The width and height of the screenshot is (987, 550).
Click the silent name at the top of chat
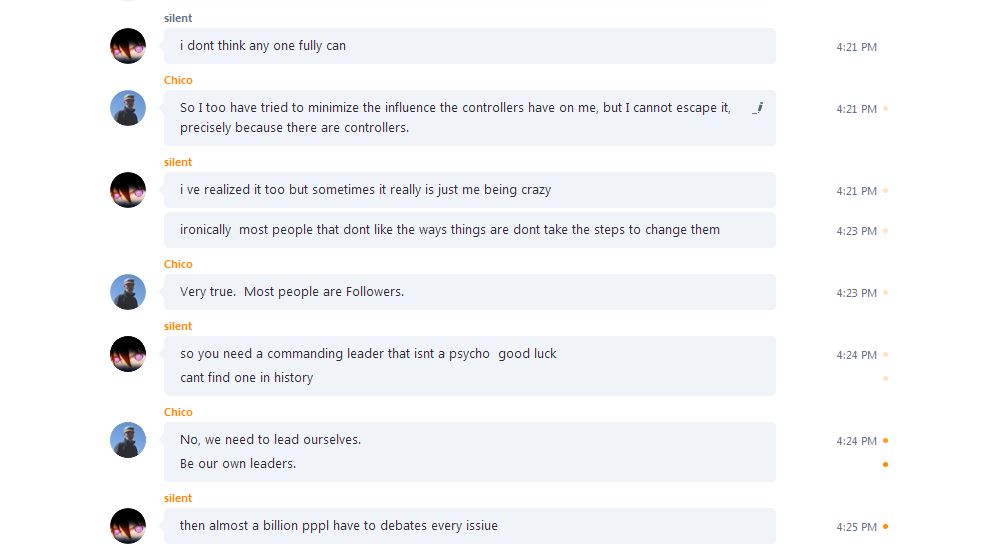point(178,18)
